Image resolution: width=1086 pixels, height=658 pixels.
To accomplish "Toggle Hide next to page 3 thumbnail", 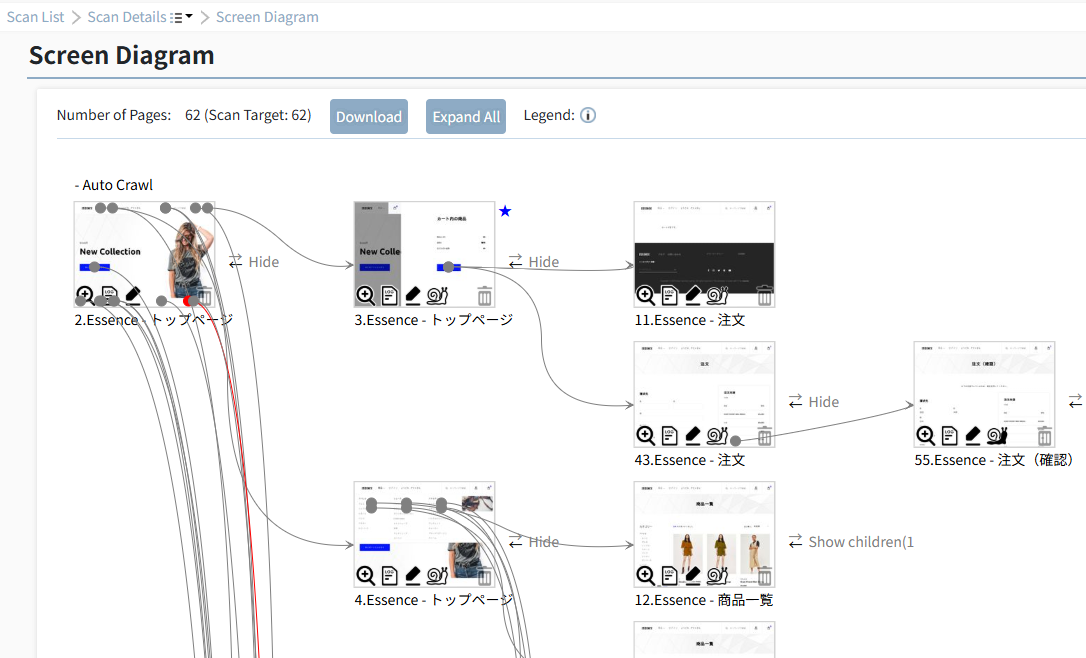I will click(534, 262).
